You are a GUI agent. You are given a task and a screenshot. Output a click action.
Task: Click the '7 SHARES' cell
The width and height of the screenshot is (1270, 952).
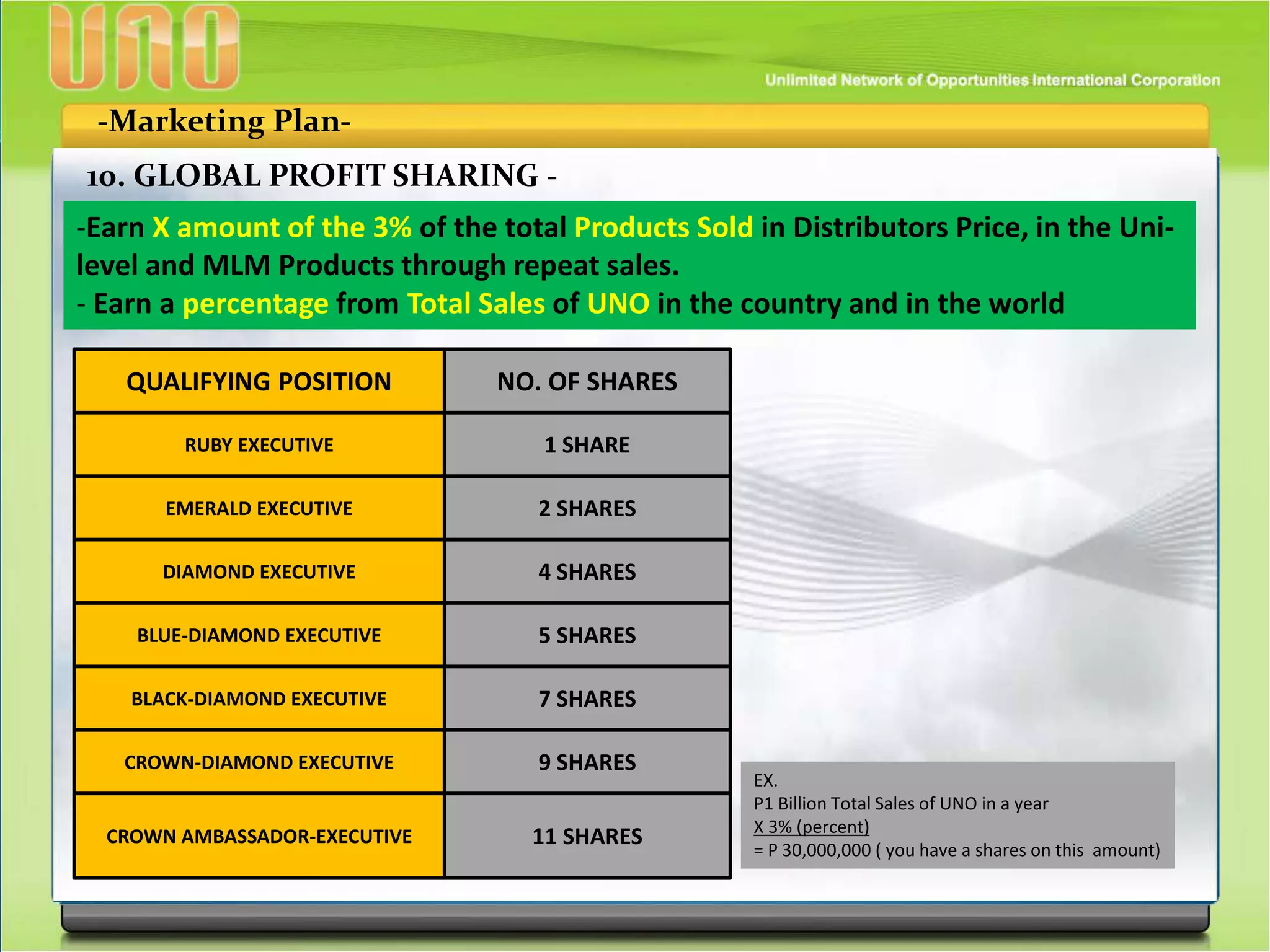587,699
